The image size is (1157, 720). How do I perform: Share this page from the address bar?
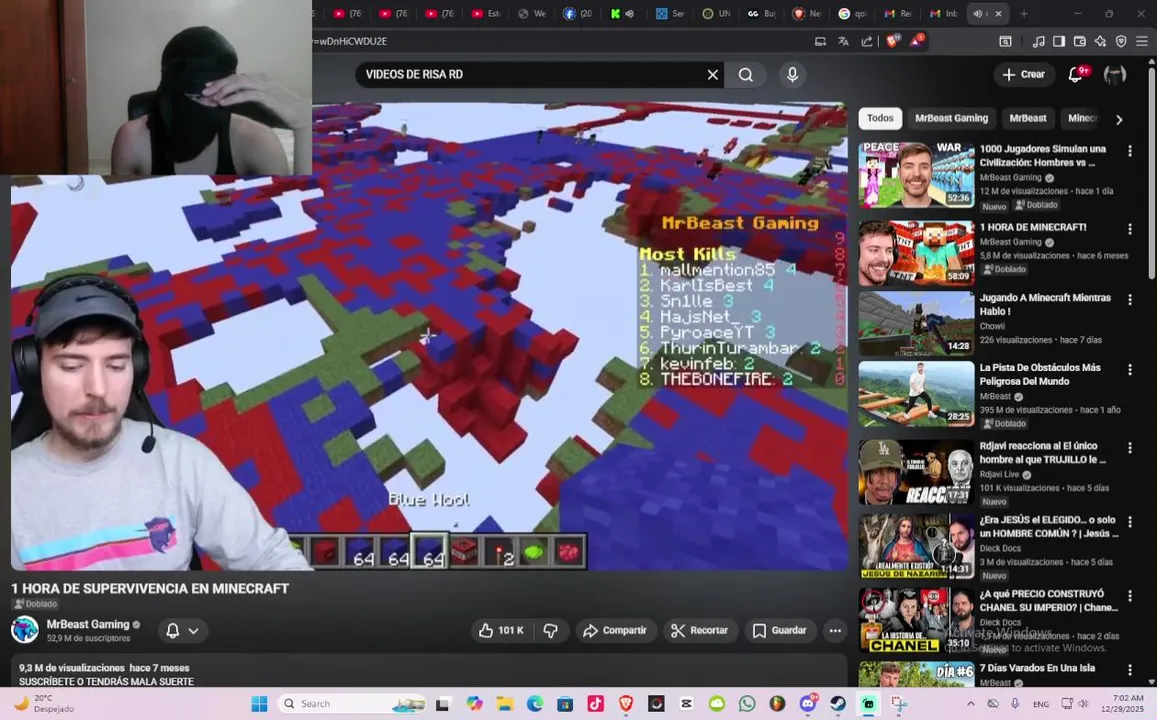click(x=867, y=41)
